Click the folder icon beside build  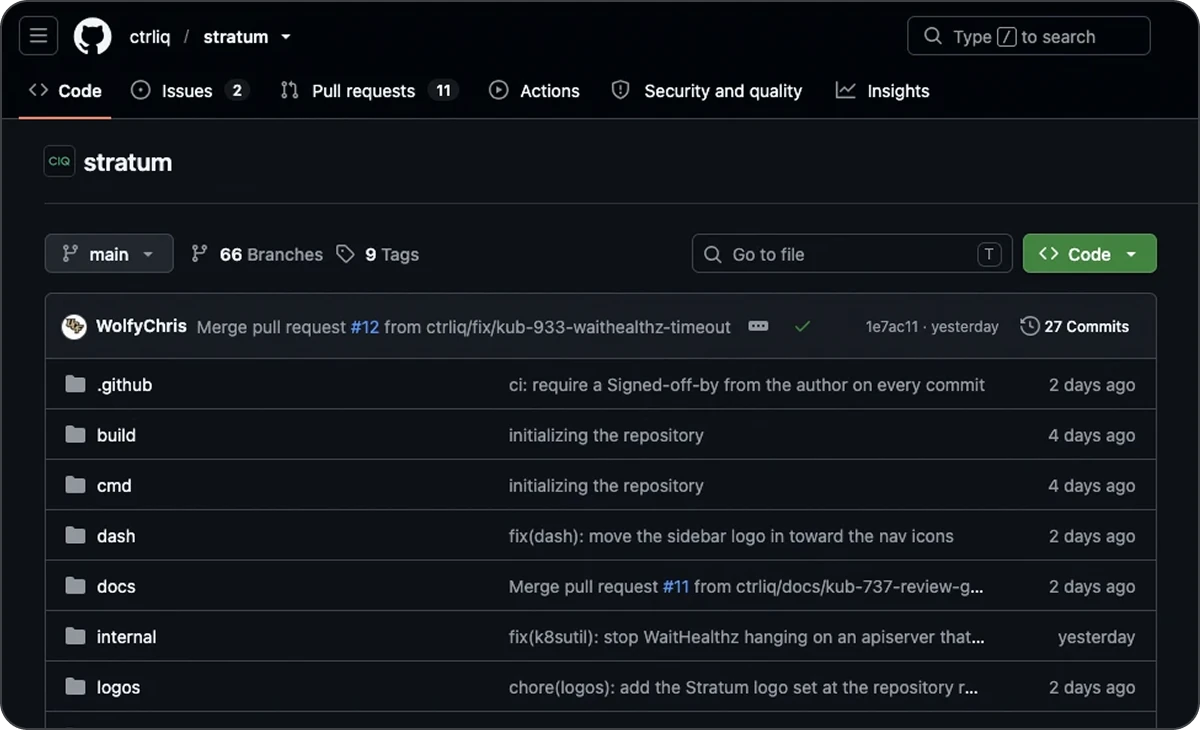point(75,434)
